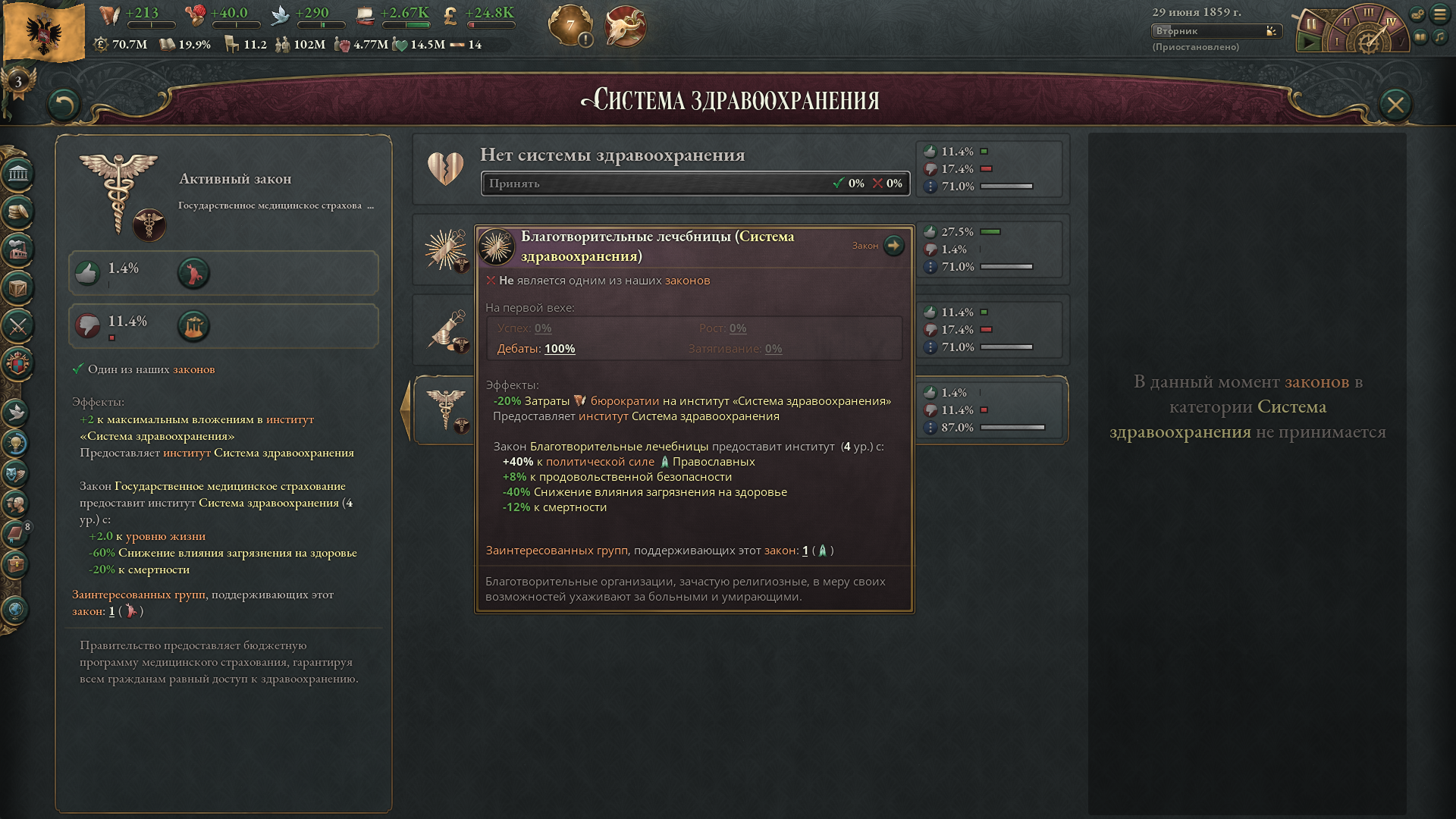Screen dimensions: 1456x819
Task: Open the Budget coins sidebar icon
Action: pyautogui.click(x=17, y=211)
